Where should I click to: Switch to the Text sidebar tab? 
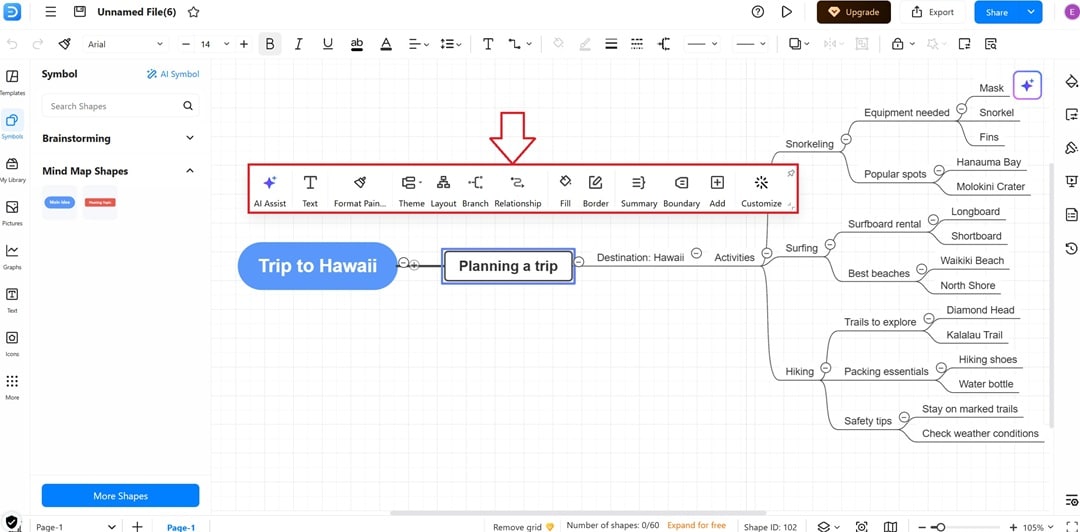[x=12, y=300]
